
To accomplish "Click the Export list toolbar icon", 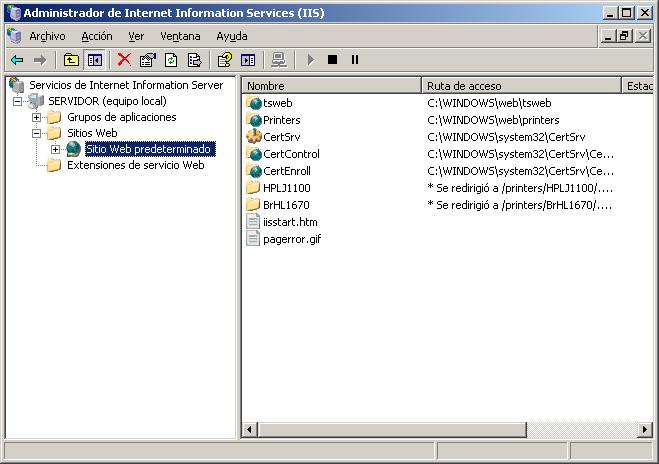I will [x=194, y=60].
